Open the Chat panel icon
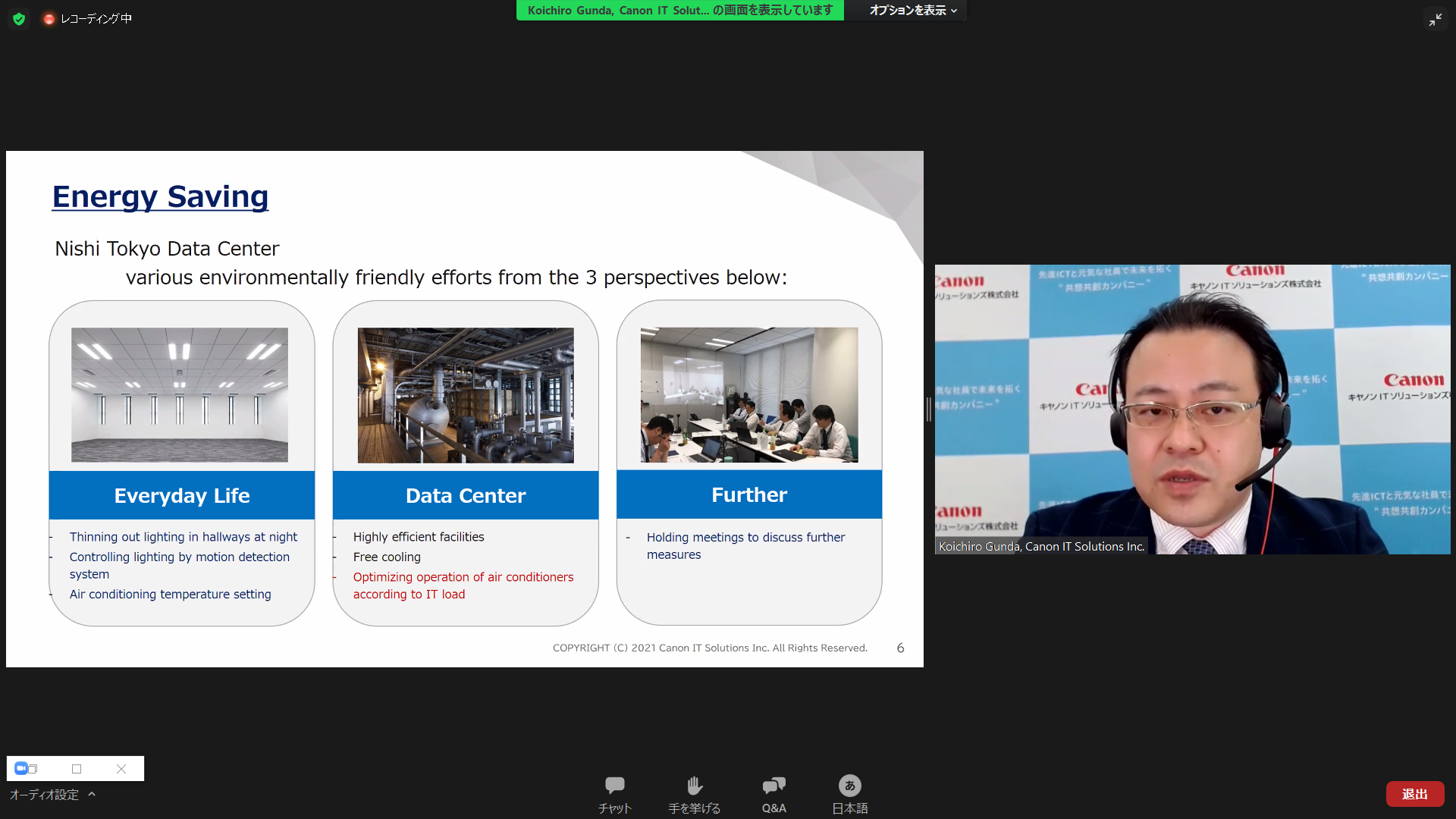 [614, 786]
